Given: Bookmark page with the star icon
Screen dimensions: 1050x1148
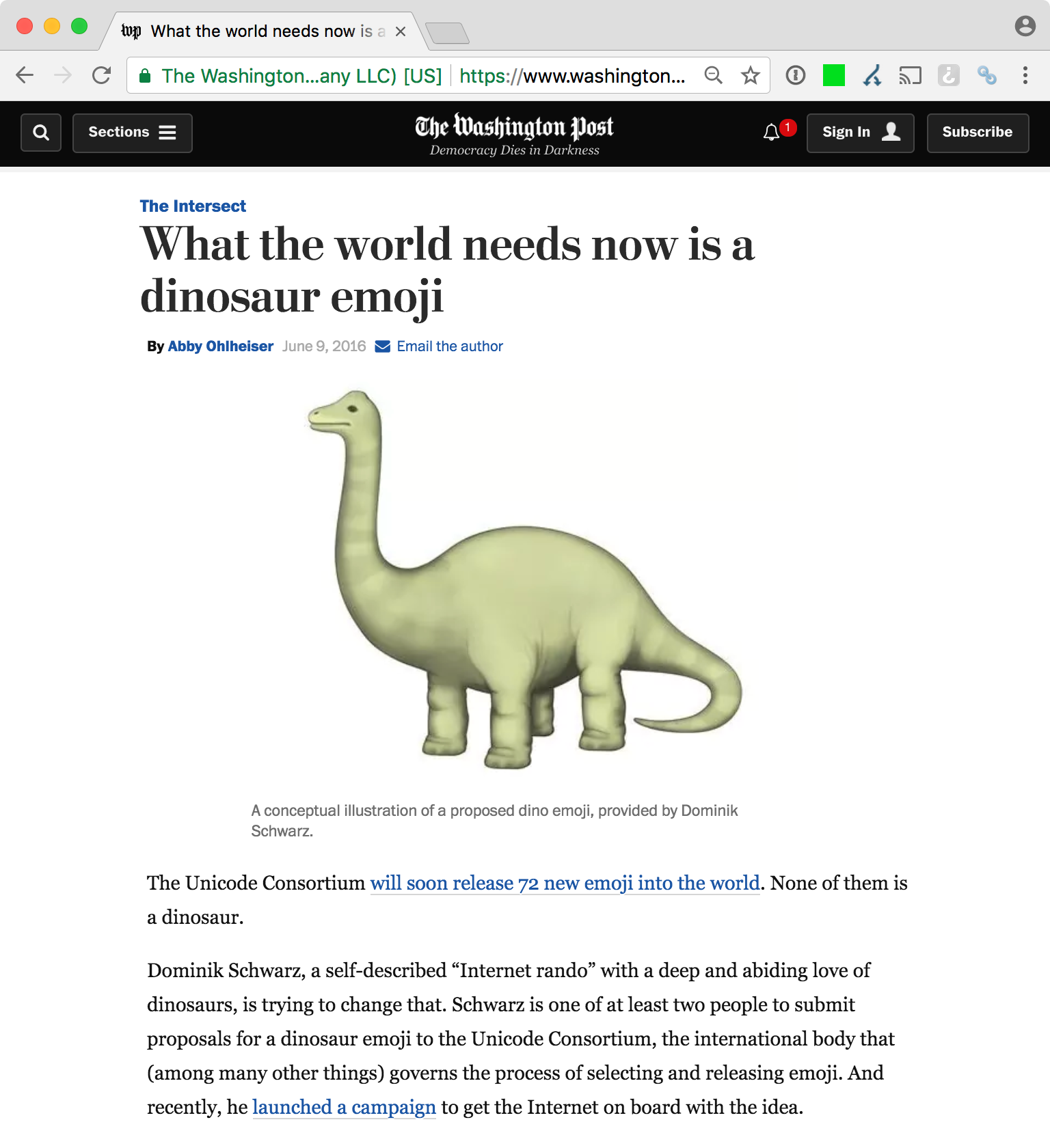Looking at the screenshot, I should click(751, 75).
